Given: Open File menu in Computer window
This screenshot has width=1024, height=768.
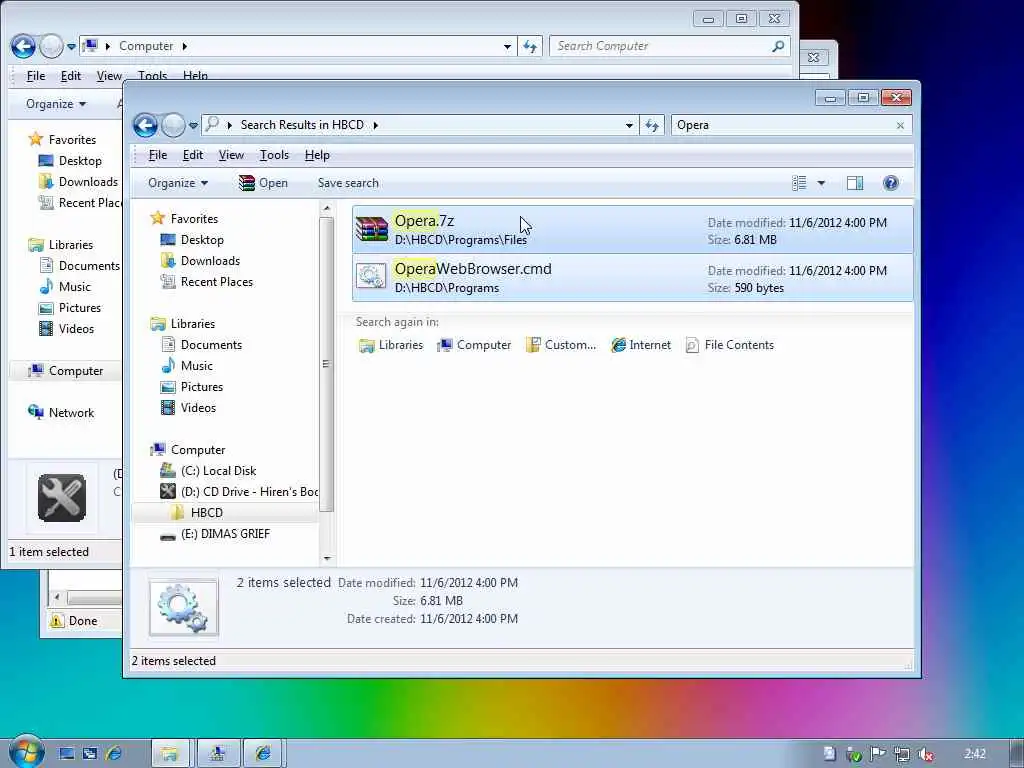Looking at the screenshot, I should (35, 76).
